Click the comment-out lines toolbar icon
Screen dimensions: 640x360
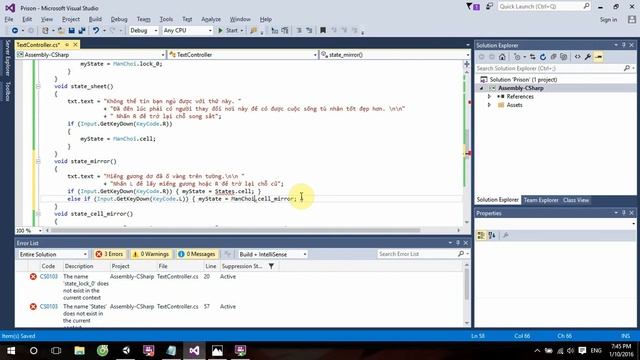[x=299, y=31]
